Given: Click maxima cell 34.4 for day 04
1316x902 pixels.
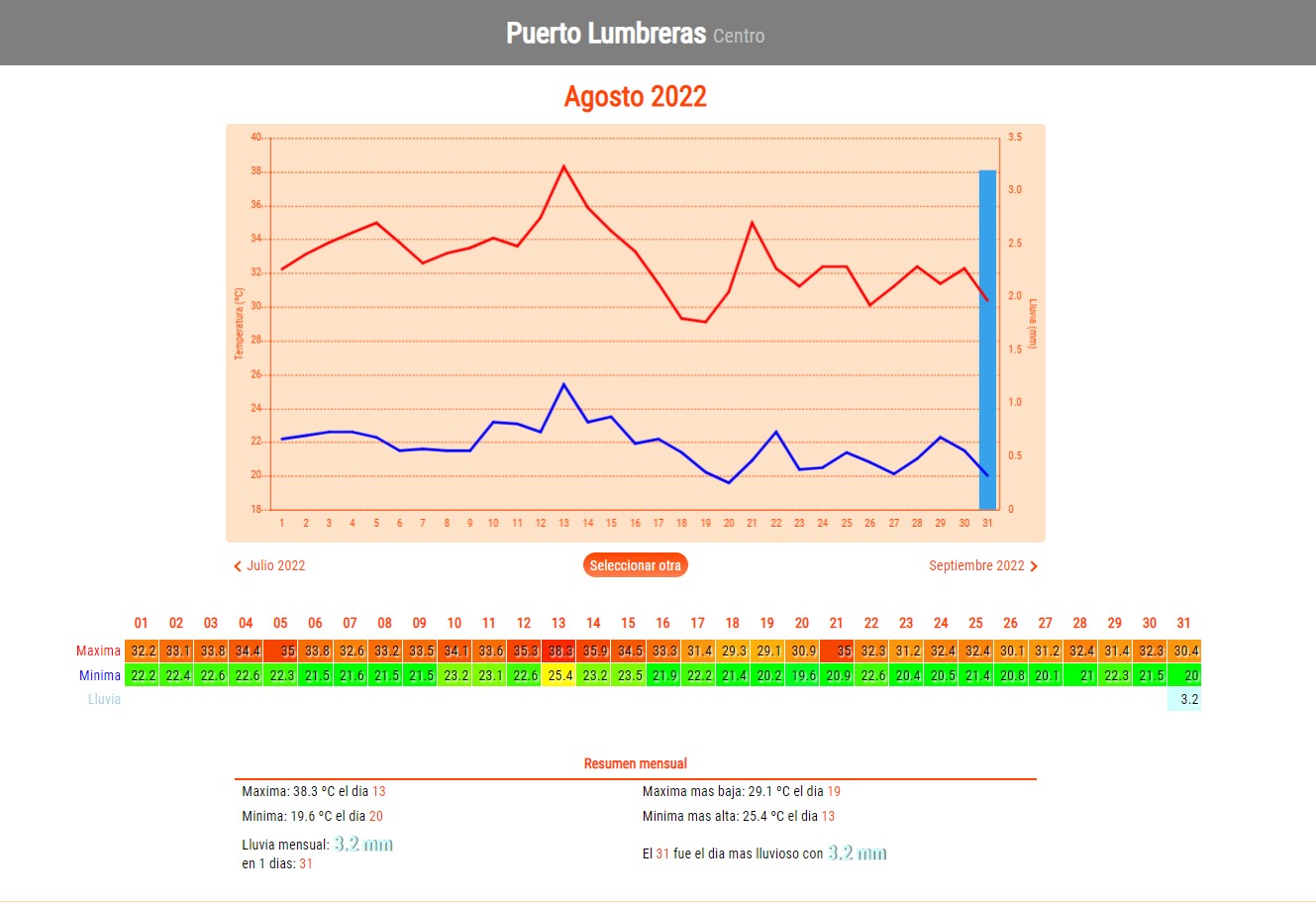Looking at the screenshot, I should coord(246,651).
